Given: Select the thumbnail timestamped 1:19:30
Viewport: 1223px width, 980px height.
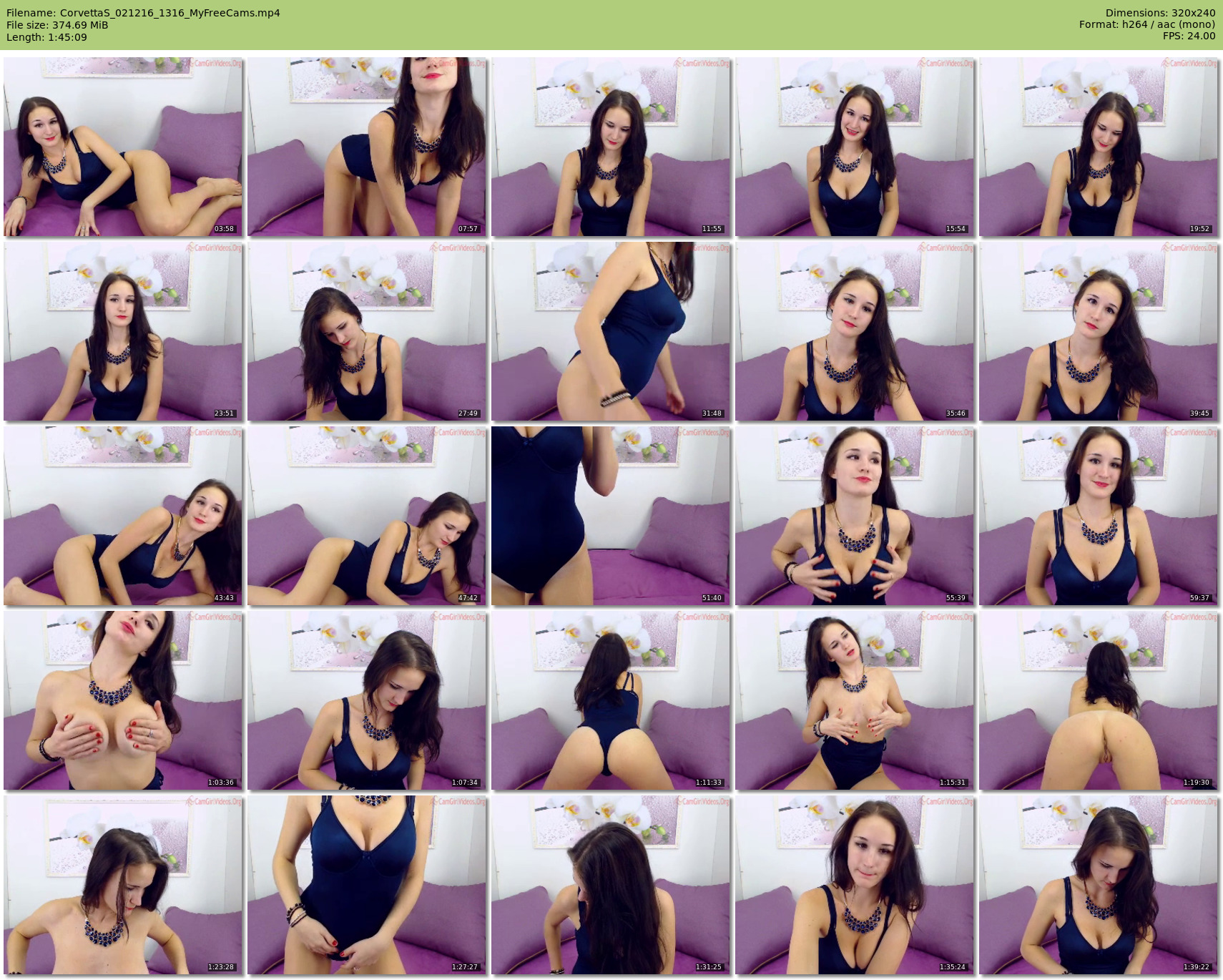Looking at the screenshot, I should coord(1099,700).
